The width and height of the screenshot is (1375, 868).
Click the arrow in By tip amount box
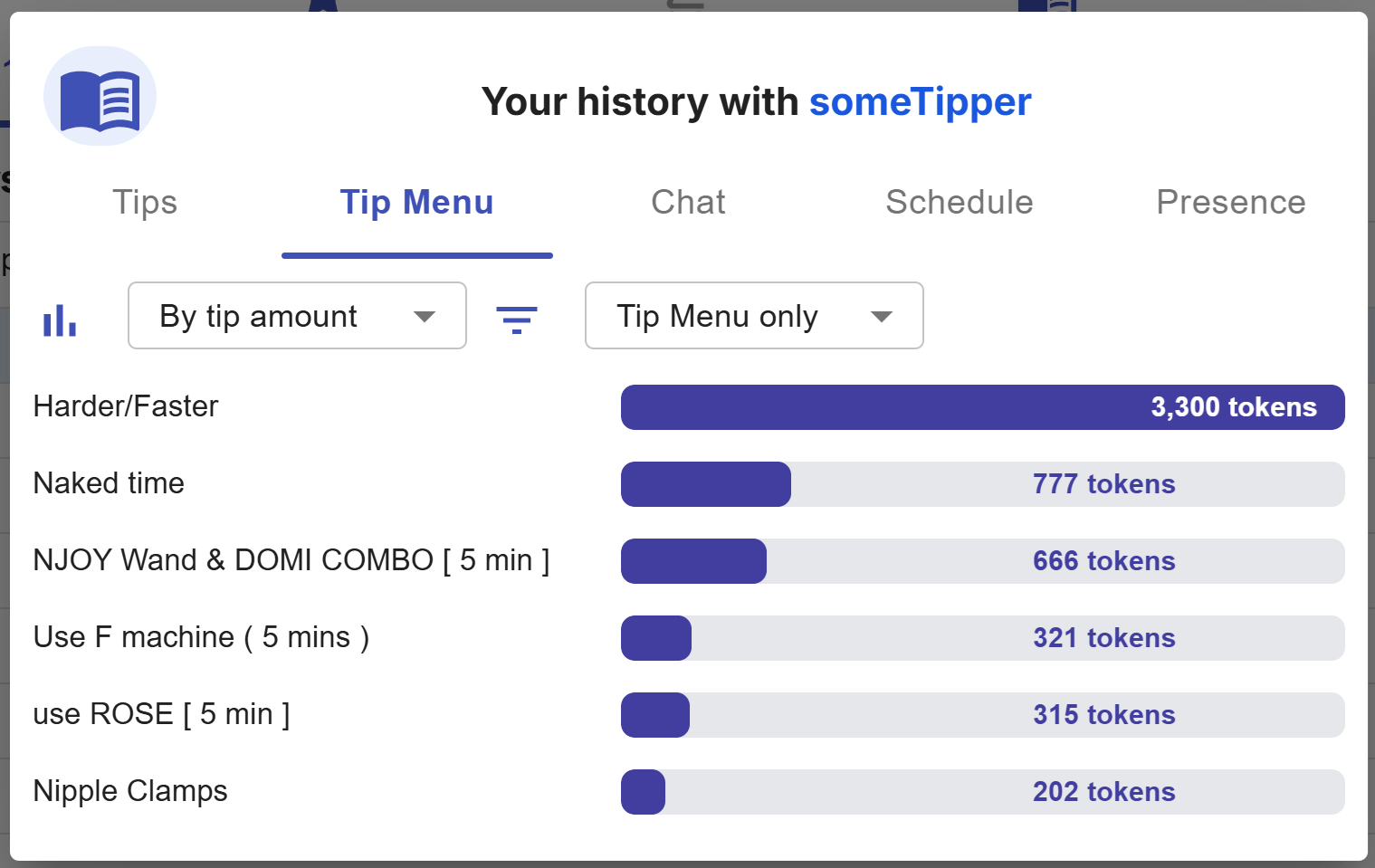425,317
